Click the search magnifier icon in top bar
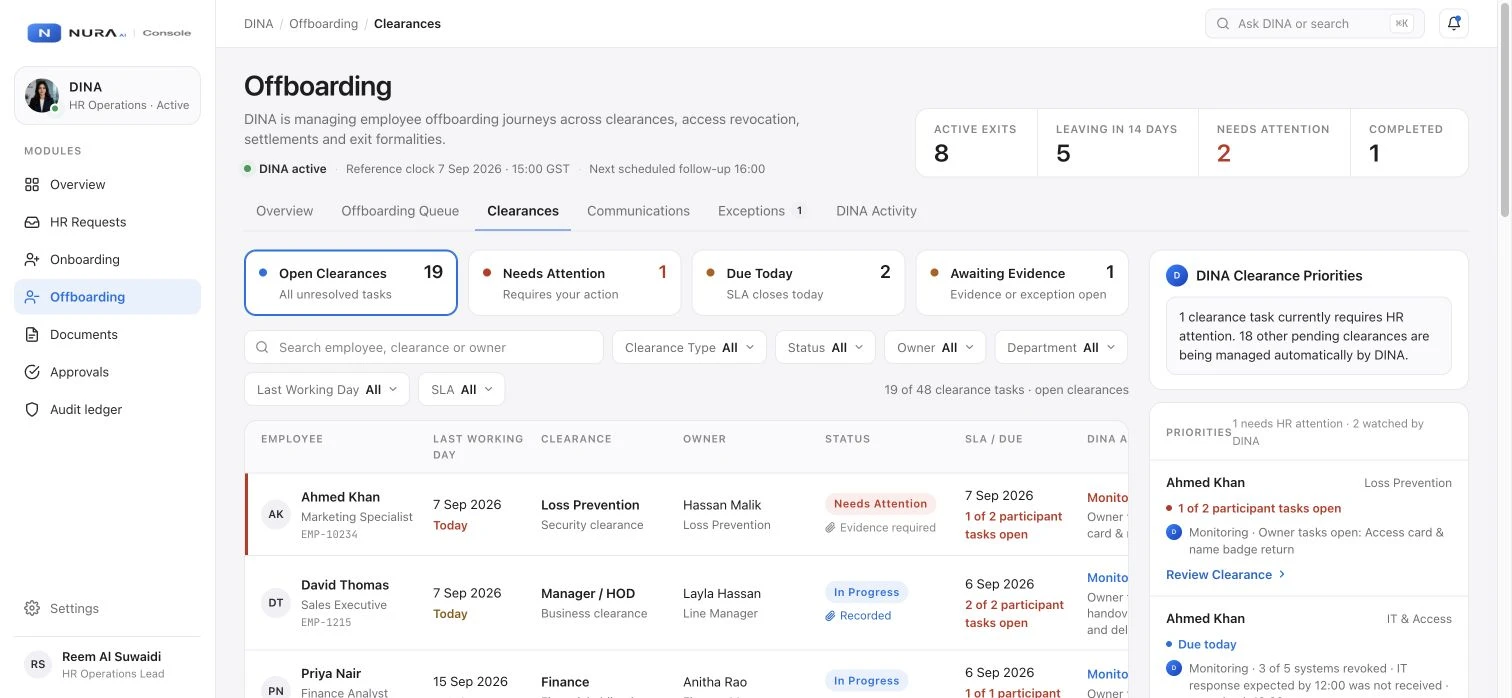Image resolution: width=1512 pixels, height=698 pixels. point(1223,24)
